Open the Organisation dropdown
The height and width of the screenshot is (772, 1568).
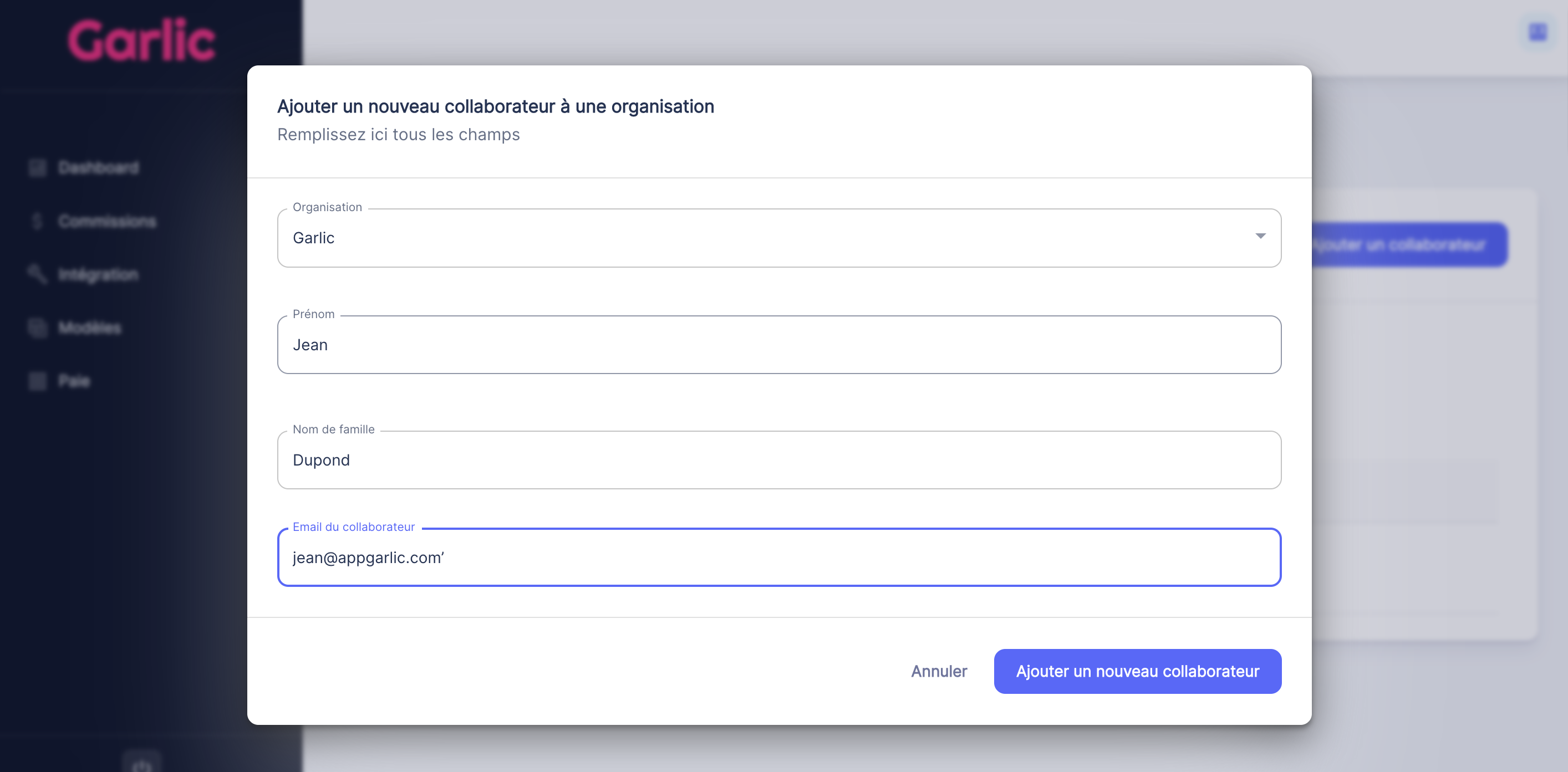click(1260, 237)
